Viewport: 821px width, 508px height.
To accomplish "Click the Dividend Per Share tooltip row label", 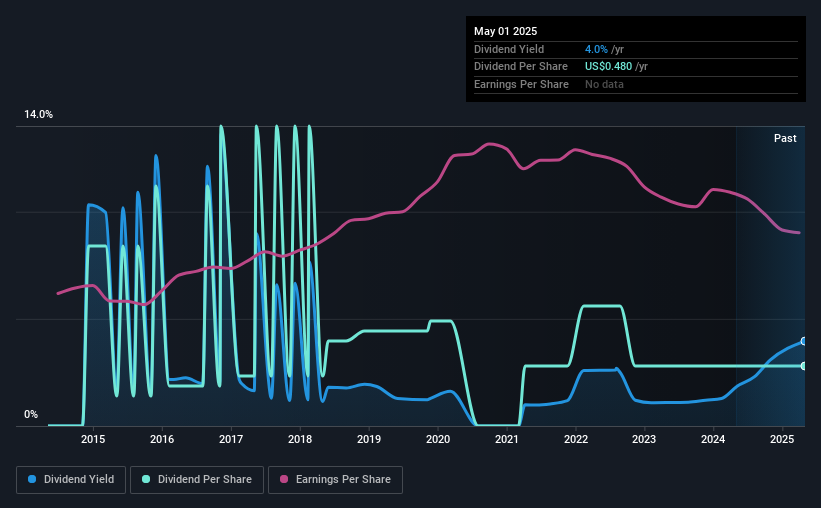I will click(x=520, y=67).
